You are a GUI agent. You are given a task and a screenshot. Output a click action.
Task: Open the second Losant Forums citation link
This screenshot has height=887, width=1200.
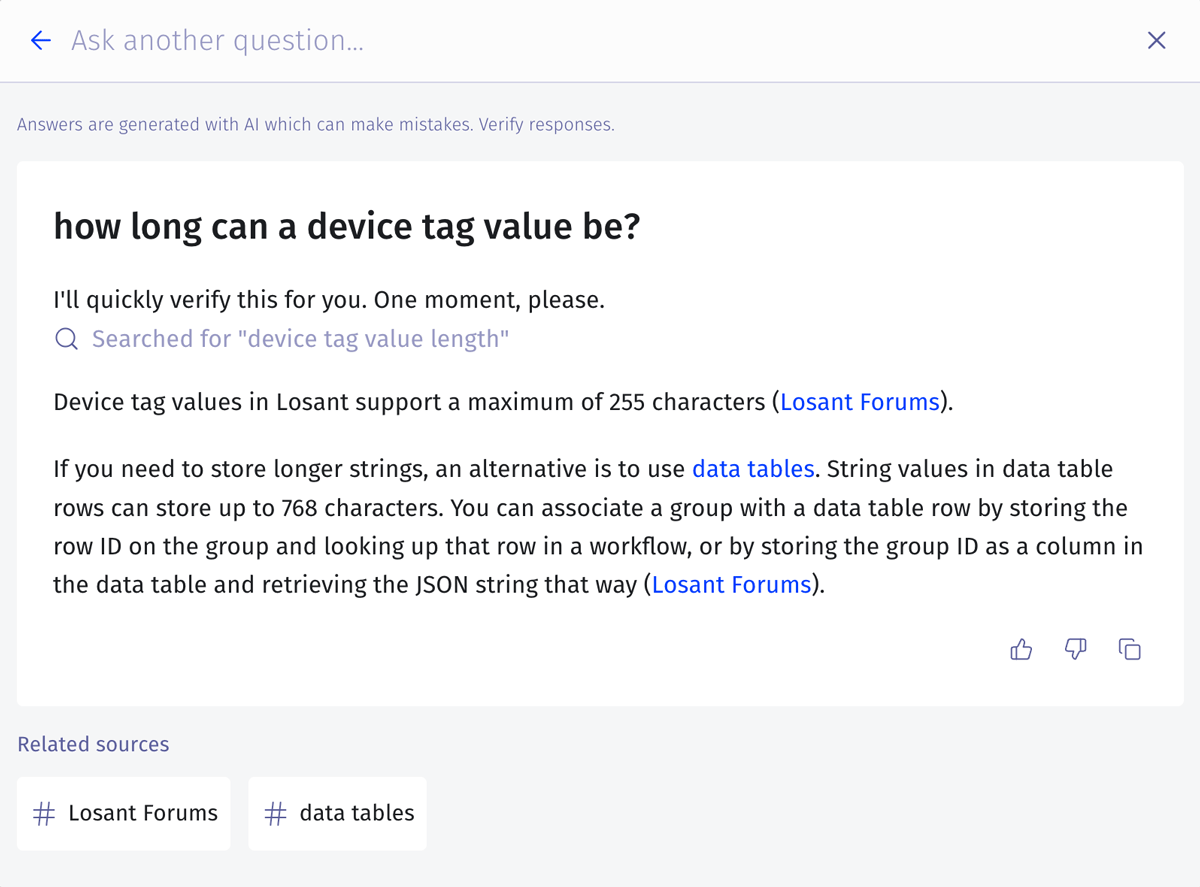pos(731,584)
